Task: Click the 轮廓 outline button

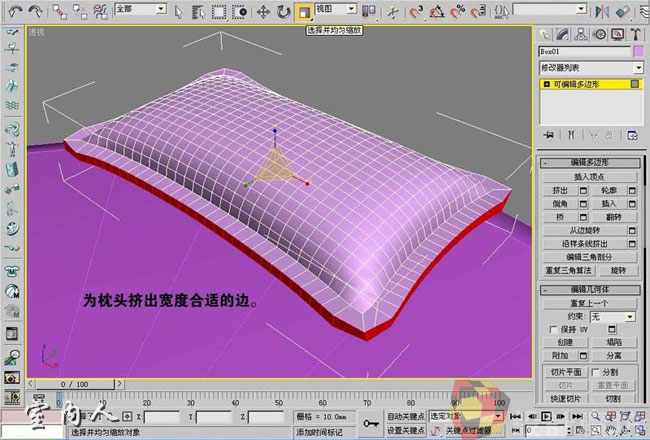Action: tap(609, 190)
